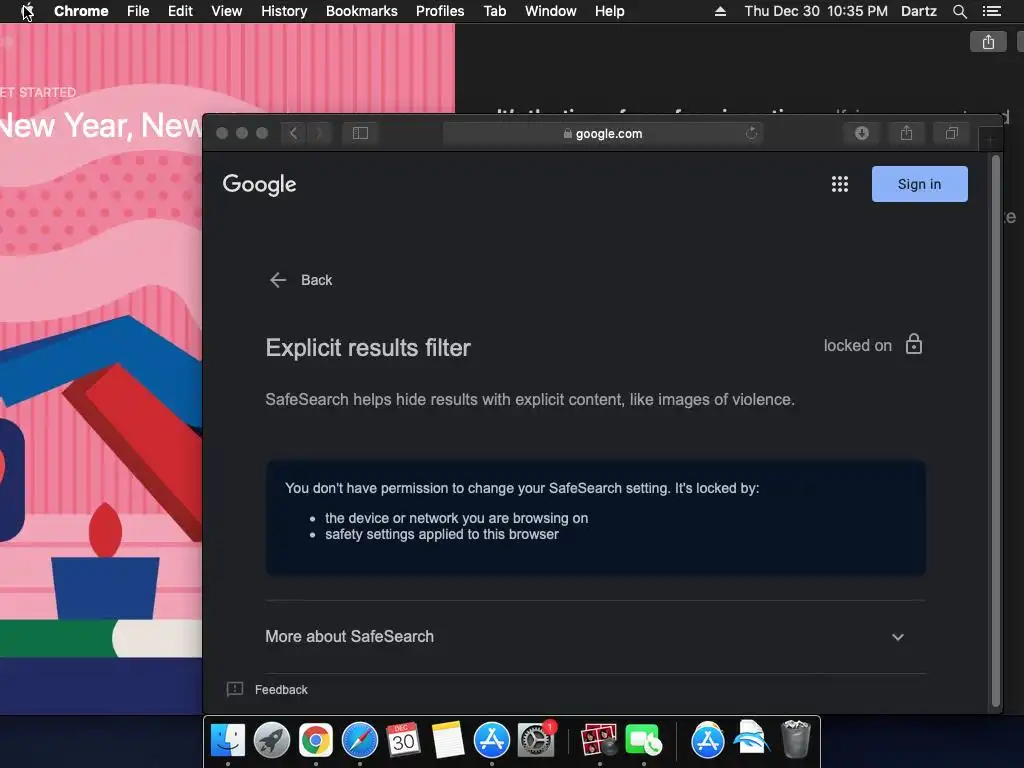Open the Profiles menu
The image size is (1024, 768).
point(440,11)
